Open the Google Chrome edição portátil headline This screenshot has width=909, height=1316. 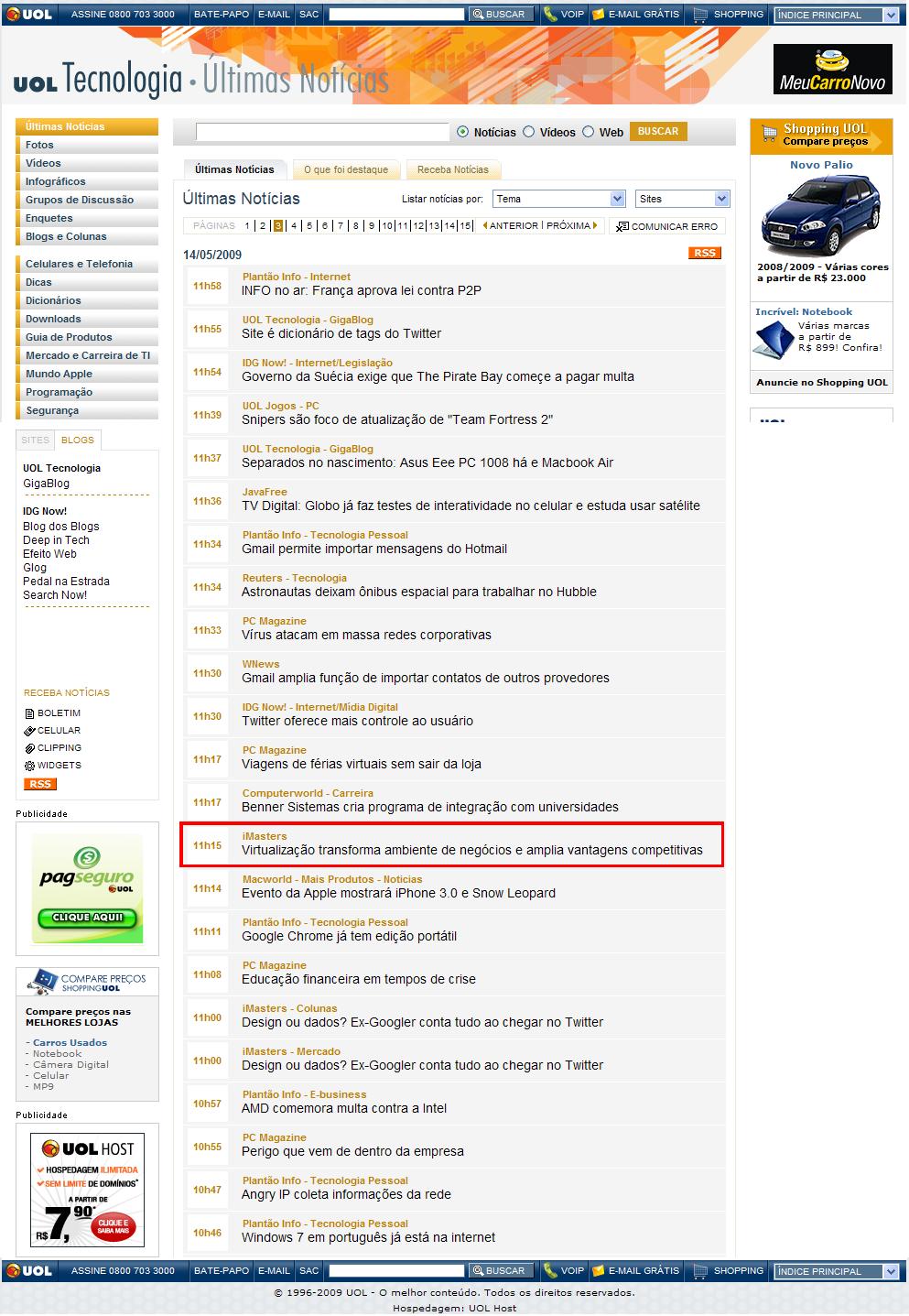(349, 936)
